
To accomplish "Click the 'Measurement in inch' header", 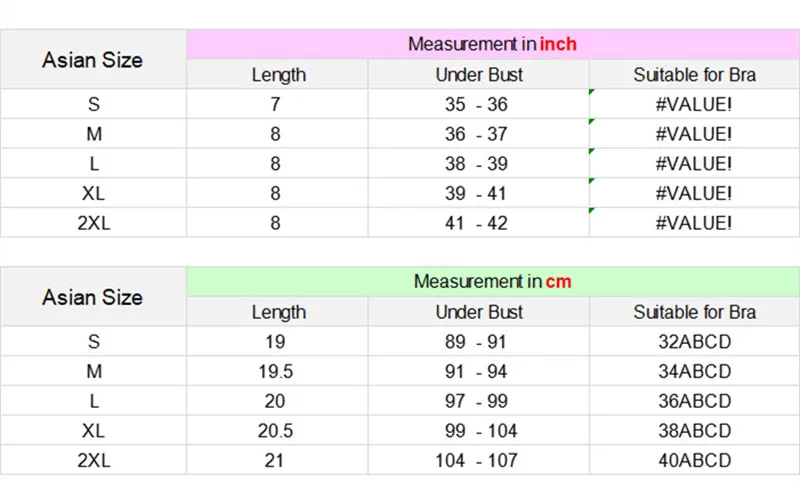I will click(x=492, y=44).
